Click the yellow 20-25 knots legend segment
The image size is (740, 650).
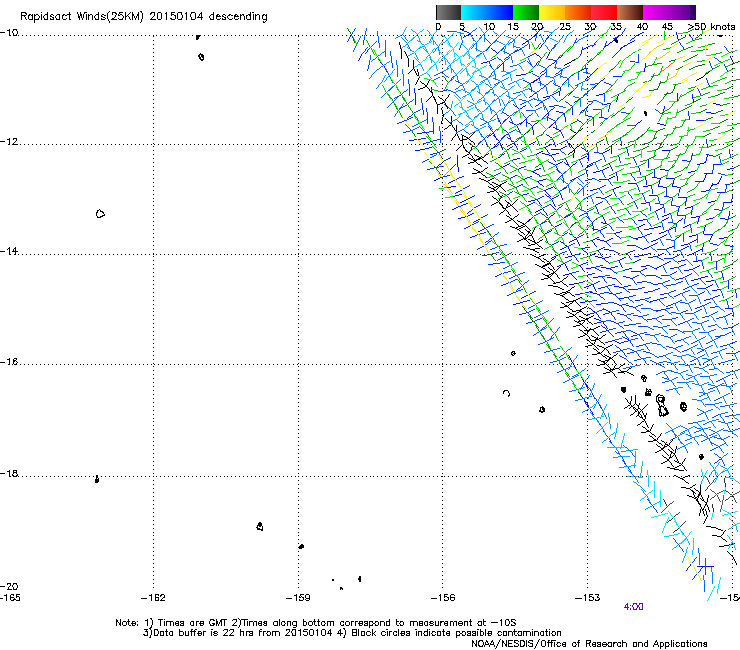point(552,12)
